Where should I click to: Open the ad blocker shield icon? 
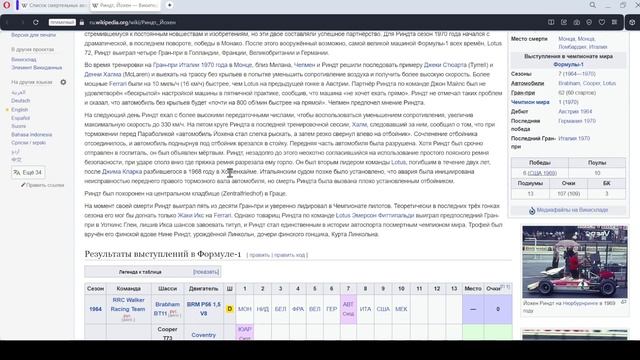(x=589, y=22)
